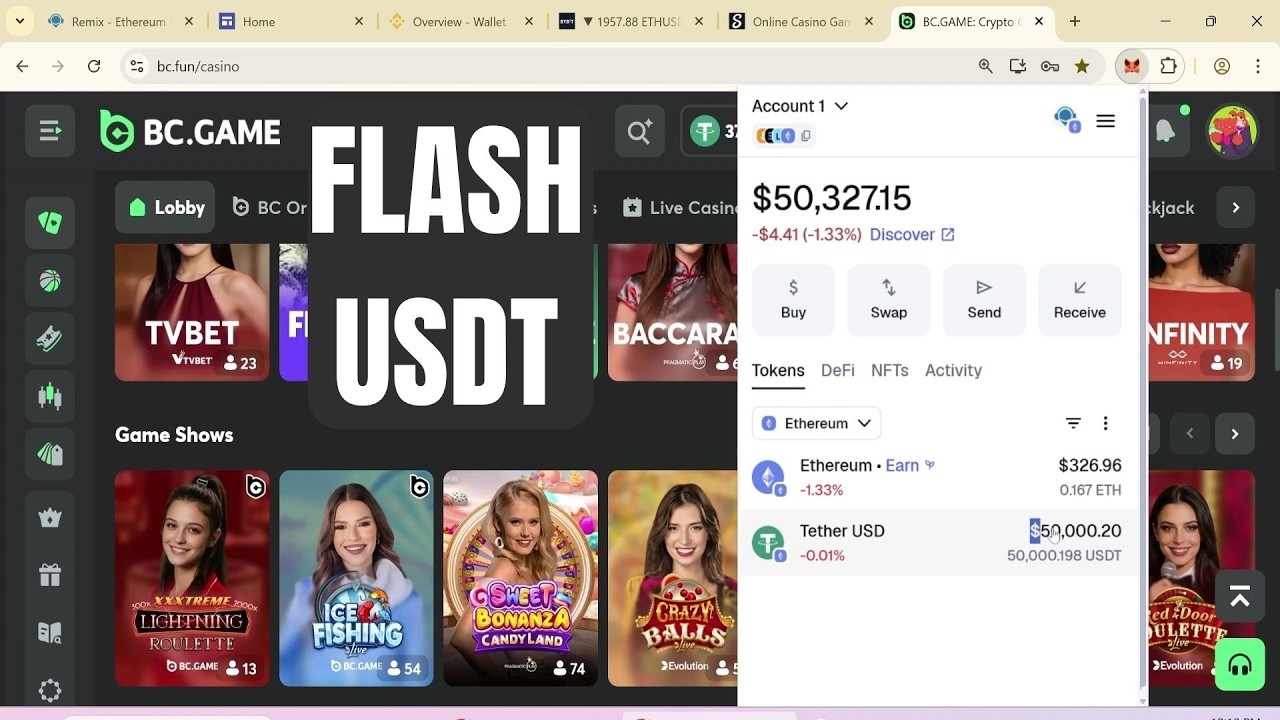
Task: Open the Sweet Bonanza Candyland card
Action: [x=520, y=578]
